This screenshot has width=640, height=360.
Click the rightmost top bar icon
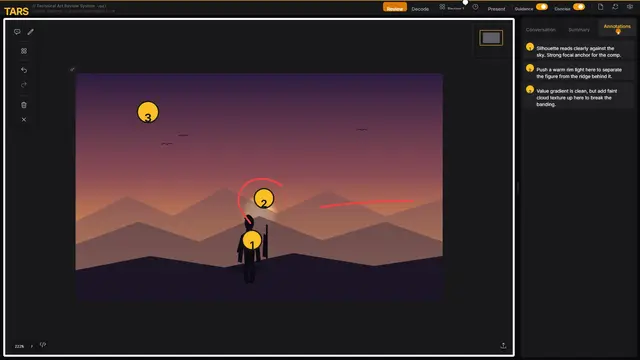pos(630,7)
